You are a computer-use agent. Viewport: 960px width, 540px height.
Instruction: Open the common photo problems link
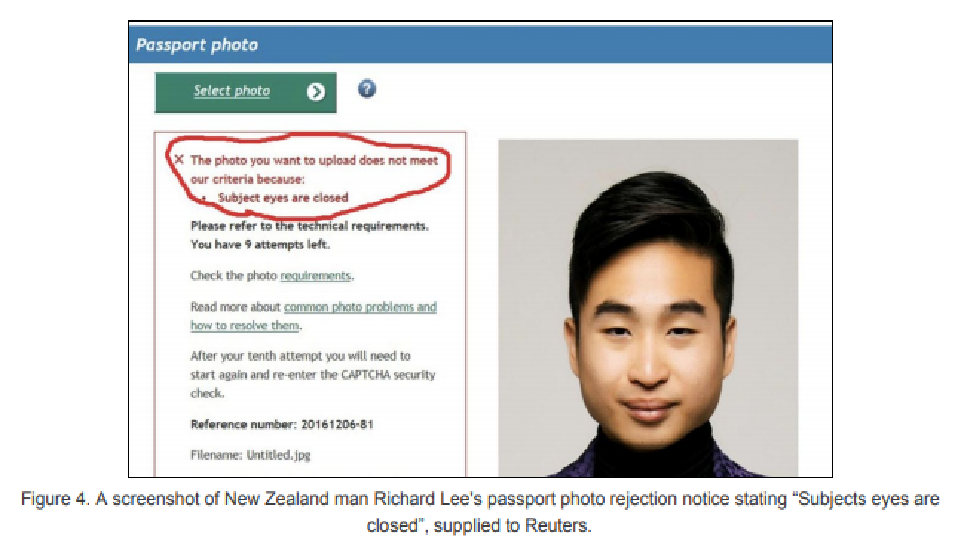pos(360,307)
